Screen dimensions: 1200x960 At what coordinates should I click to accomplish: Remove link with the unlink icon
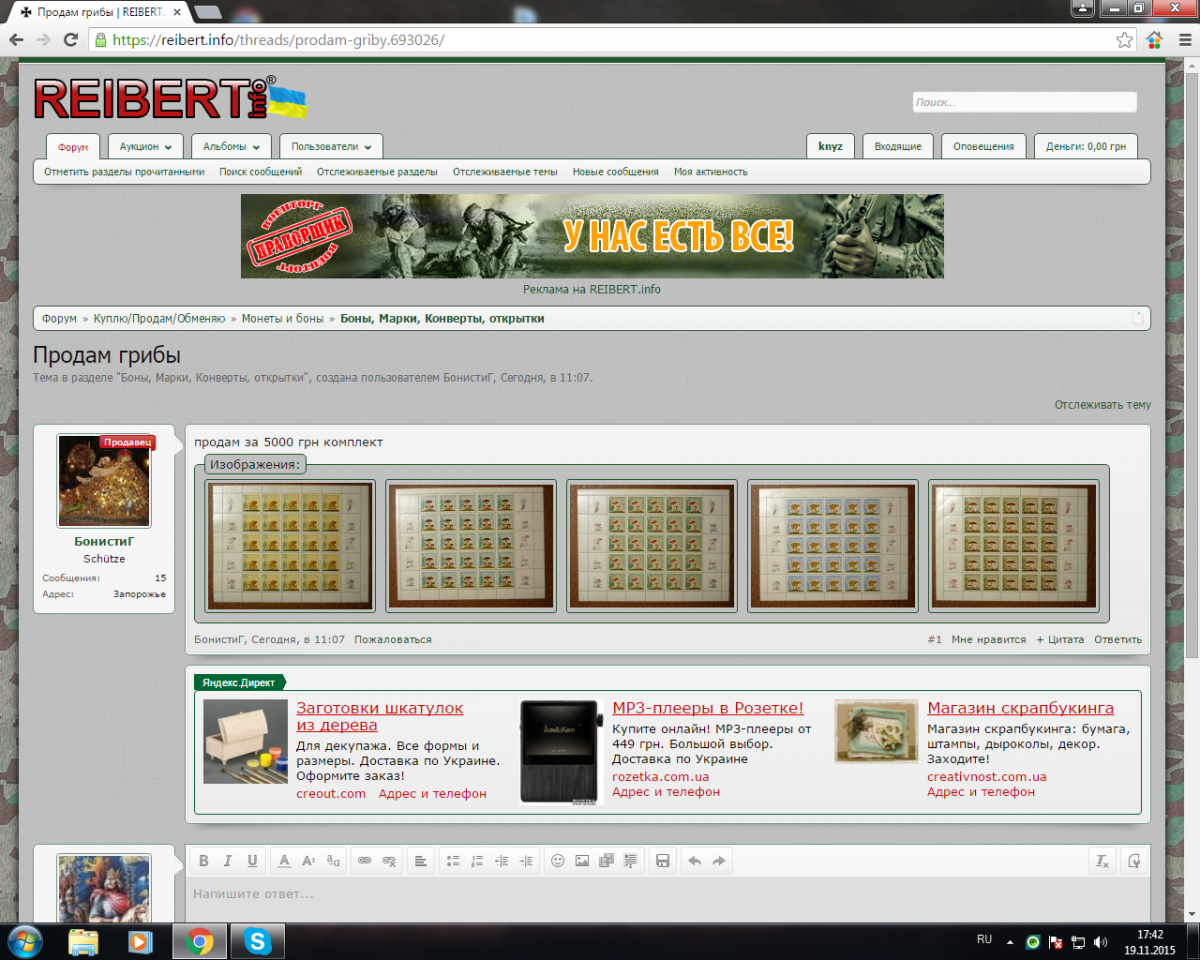[x=389, y=861]
